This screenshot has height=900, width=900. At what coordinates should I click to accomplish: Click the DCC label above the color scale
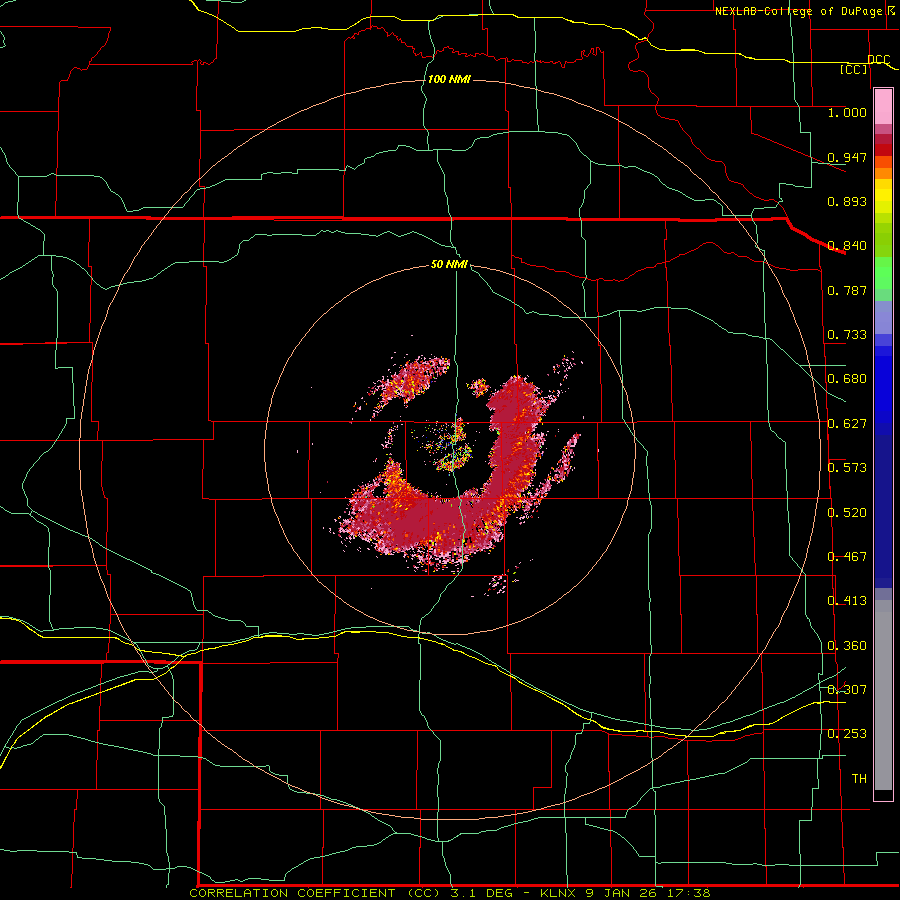pyautogui.click(x=878, y=59)
